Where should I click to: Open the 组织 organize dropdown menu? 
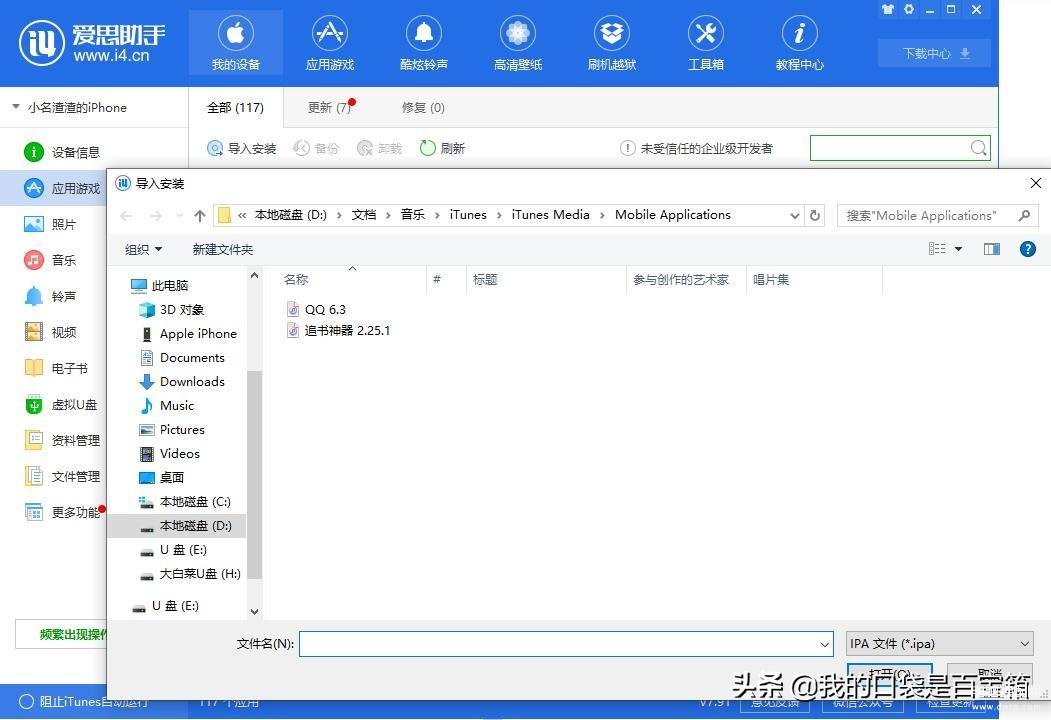[x=143, y=249]
